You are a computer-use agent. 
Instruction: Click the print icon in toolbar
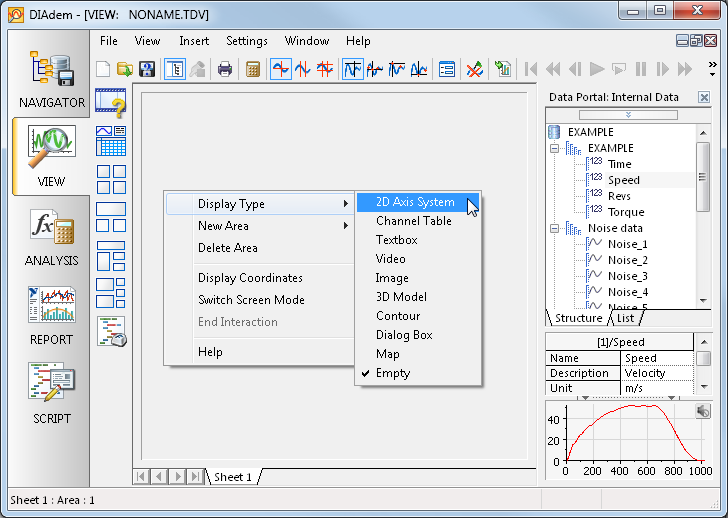click(x=225, y=69)
